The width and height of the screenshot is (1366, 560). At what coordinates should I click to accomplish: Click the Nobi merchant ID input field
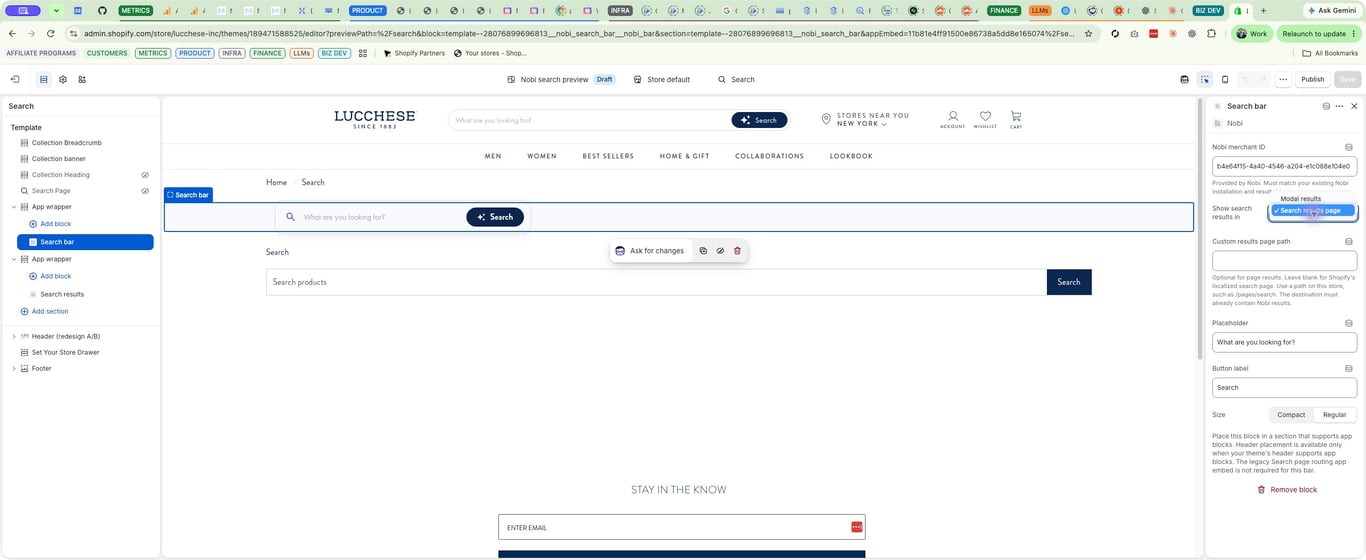coord(1284,166)
